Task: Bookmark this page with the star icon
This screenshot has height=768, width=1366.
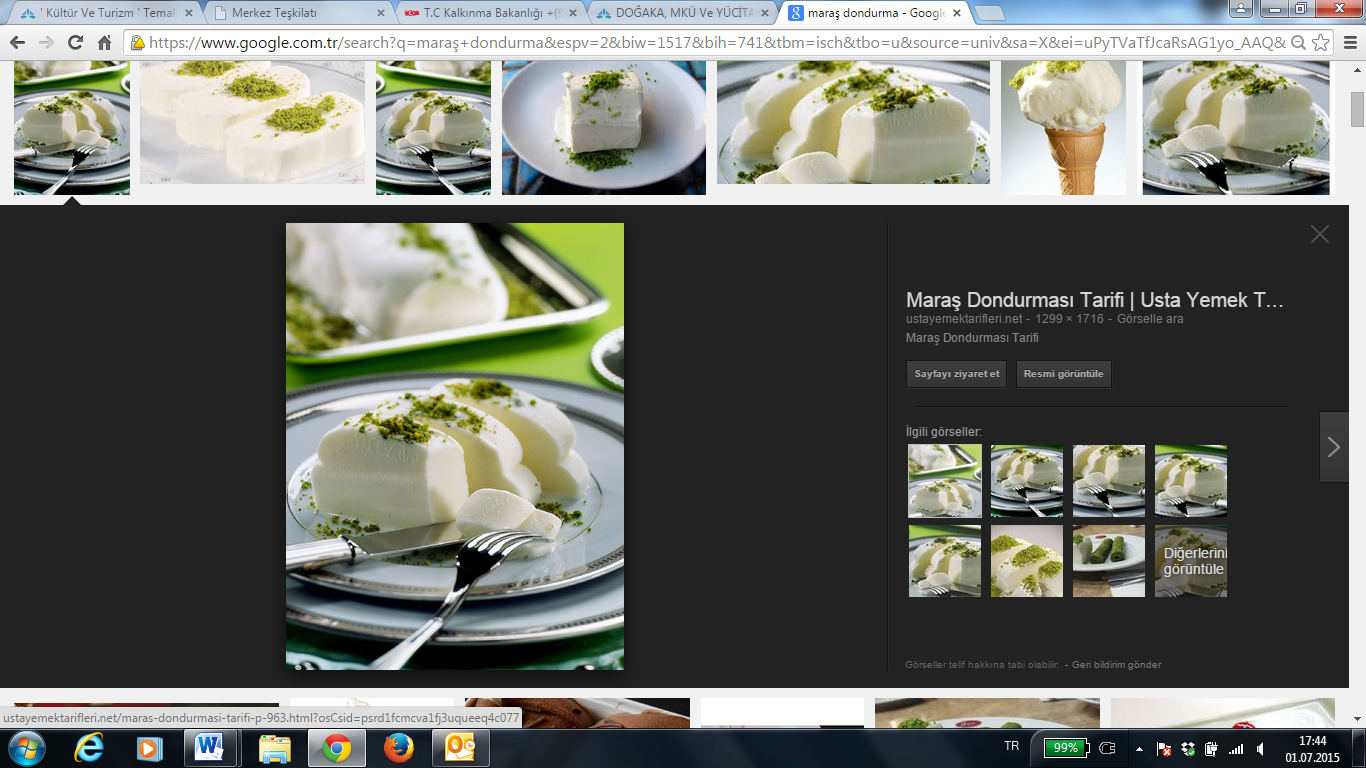Action: point(1320,43)
